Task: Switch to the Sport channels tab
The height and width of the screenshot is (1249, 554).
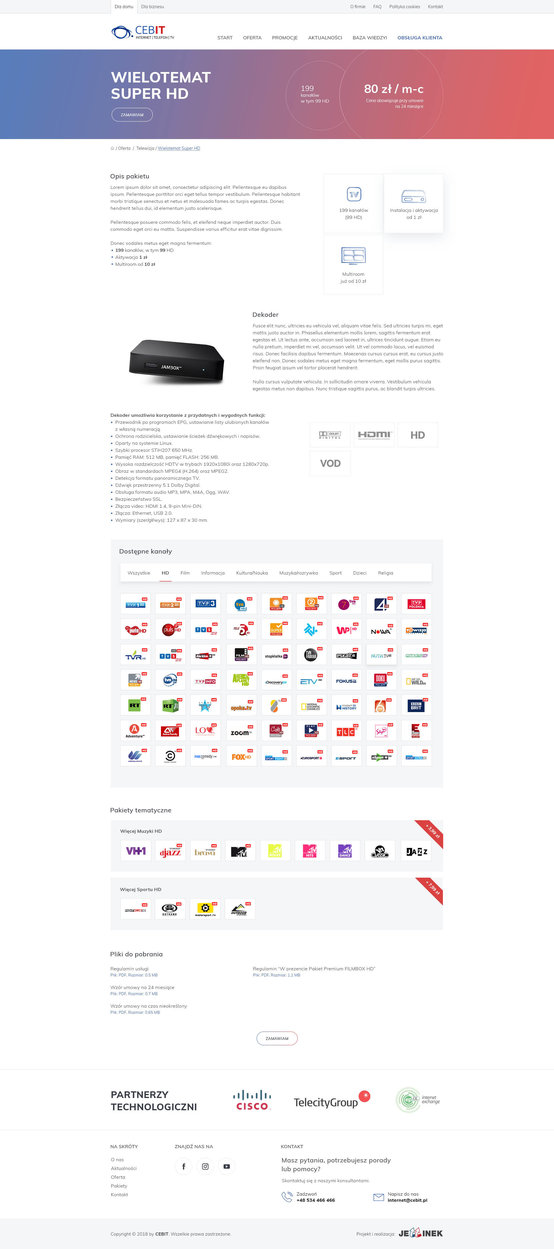Action: (x=335, y=573)
